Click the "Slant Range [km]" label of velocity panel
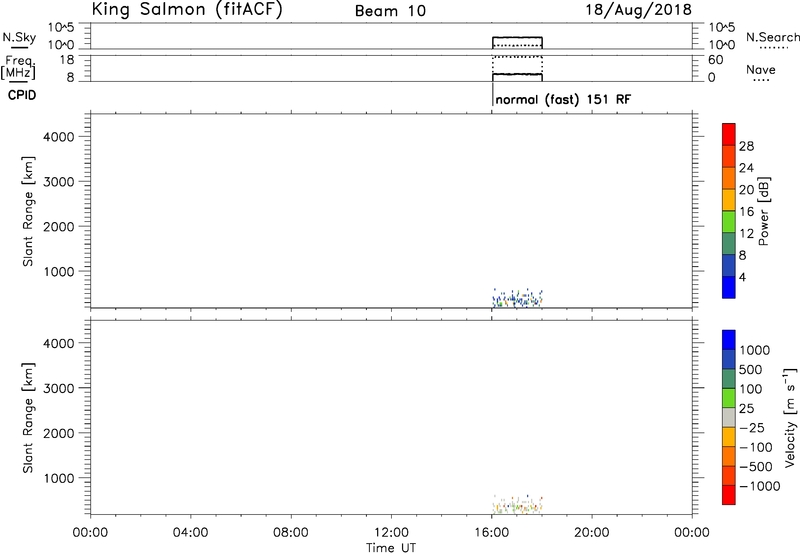The height and width of the screenshot is (554, 800). [x=28, y=418]
